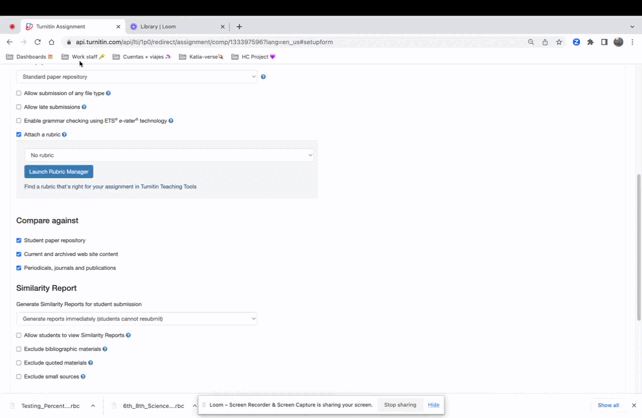Open the Dashboards bookmark folder
Image resolution: width=642 pixels, height=418 pixels.
(30, 57)
